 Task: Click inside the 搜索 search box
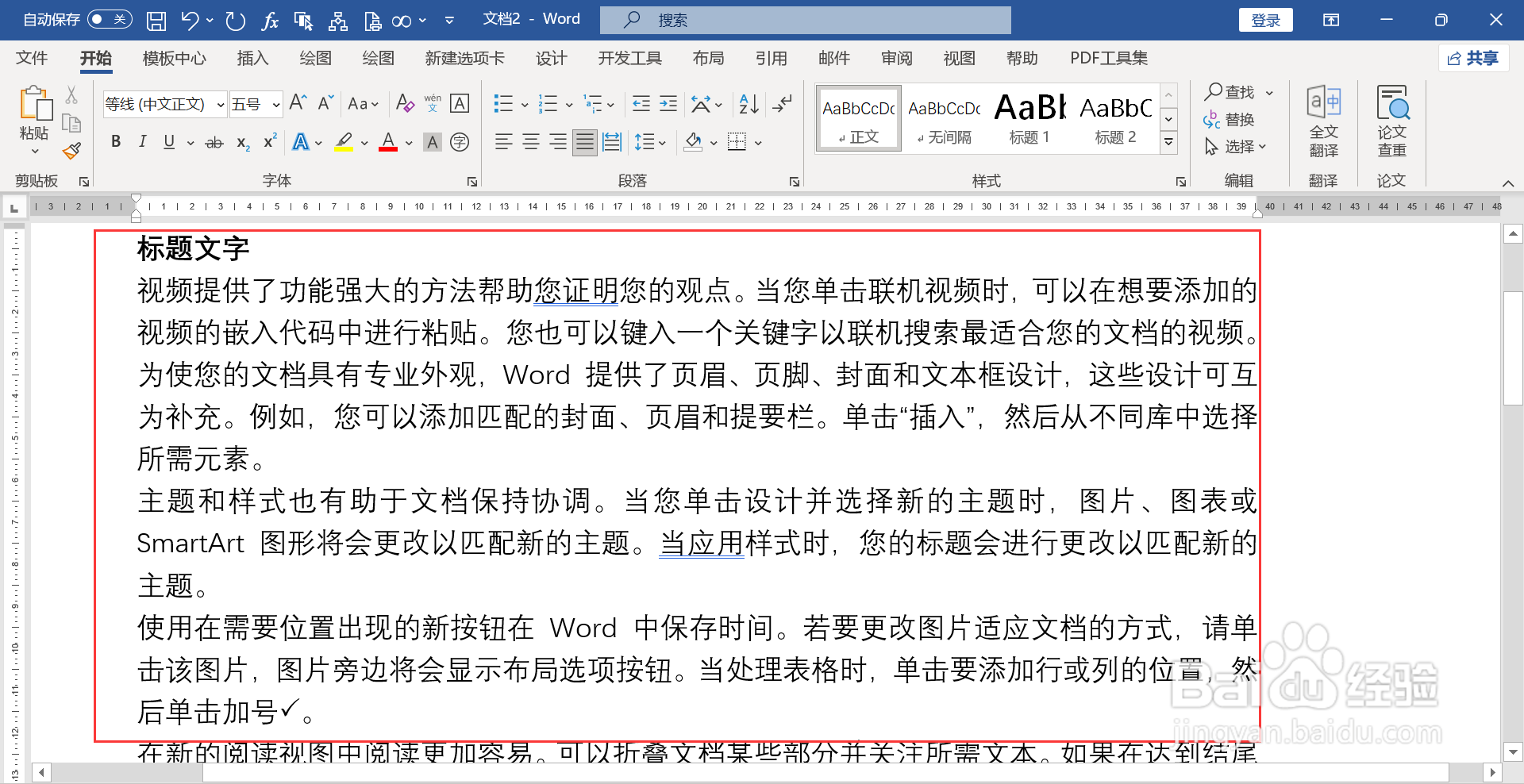point(806,20)
